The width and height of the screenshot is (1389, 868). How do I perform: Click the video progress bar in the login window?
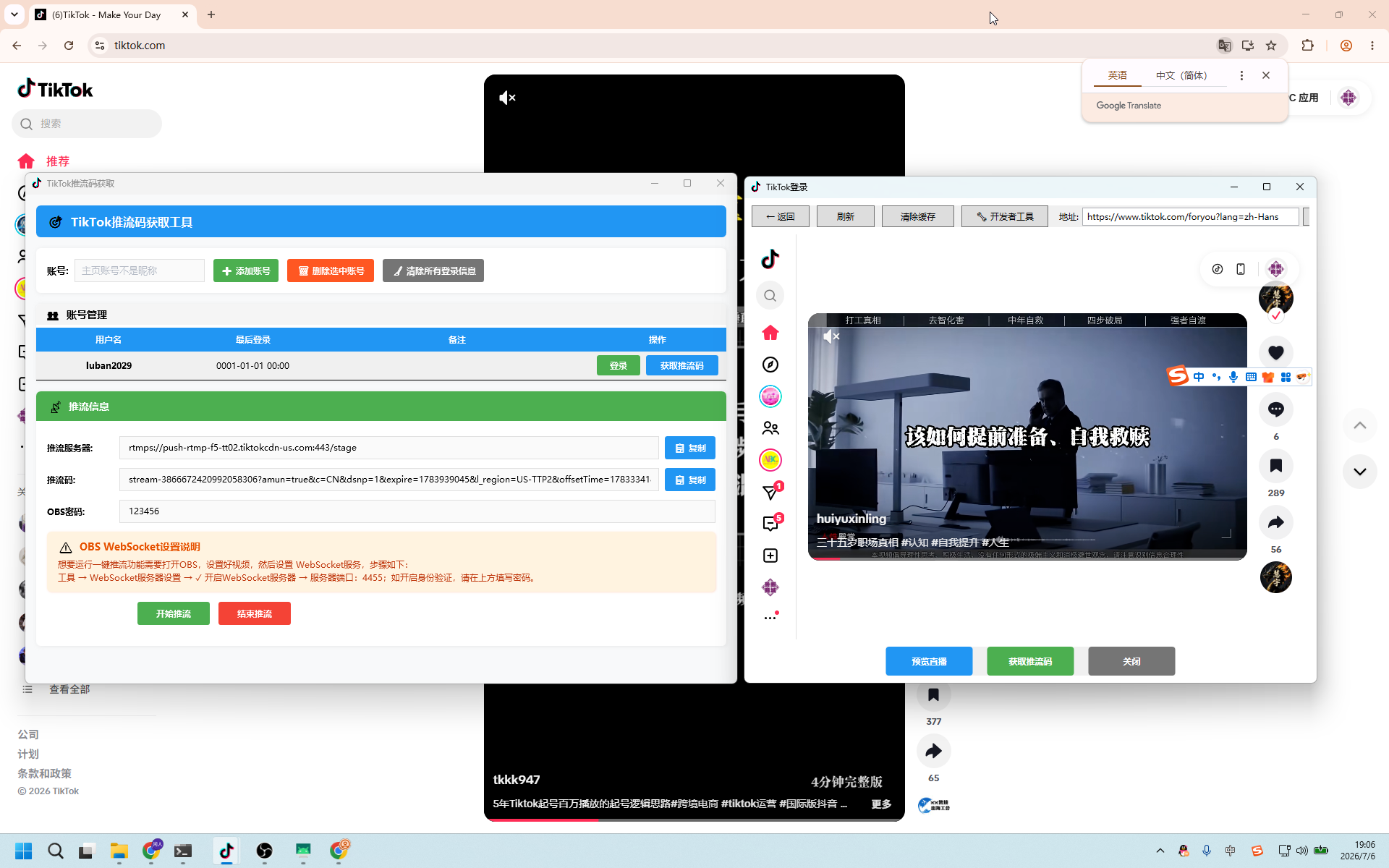(1027, 558)
